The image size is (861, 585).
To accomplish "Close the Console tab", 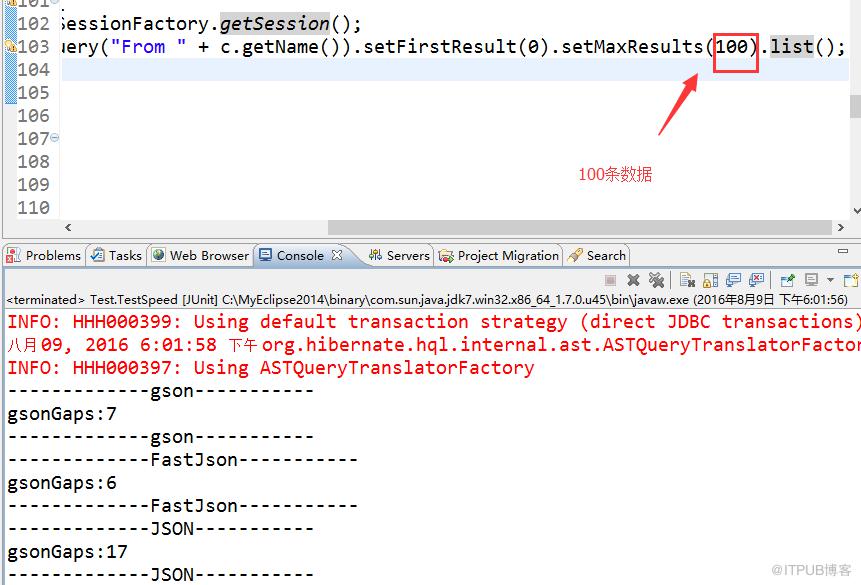I will 337,255.
